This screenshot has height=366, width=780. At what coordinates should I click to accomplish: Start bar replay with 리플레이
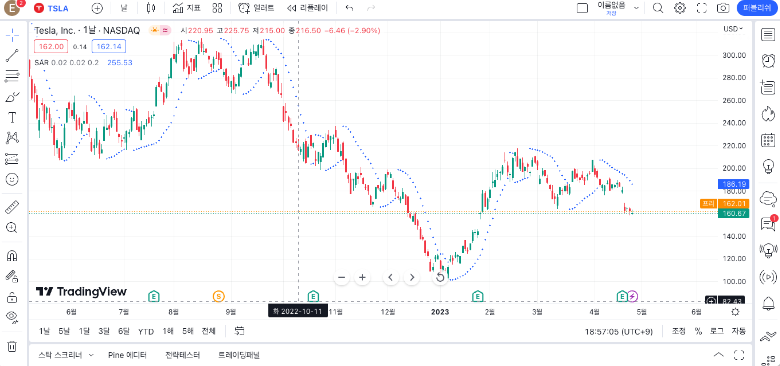pos(307,8)
